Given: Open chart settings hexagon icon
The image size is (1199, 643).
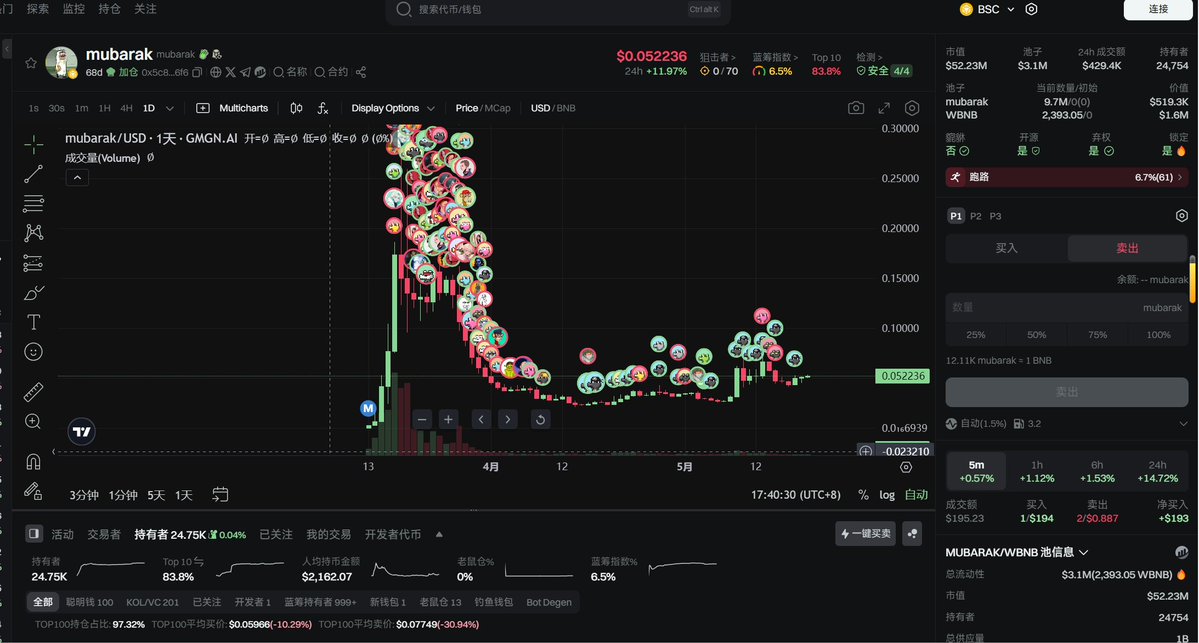Looking at the screenshot, I should point(911,109).
